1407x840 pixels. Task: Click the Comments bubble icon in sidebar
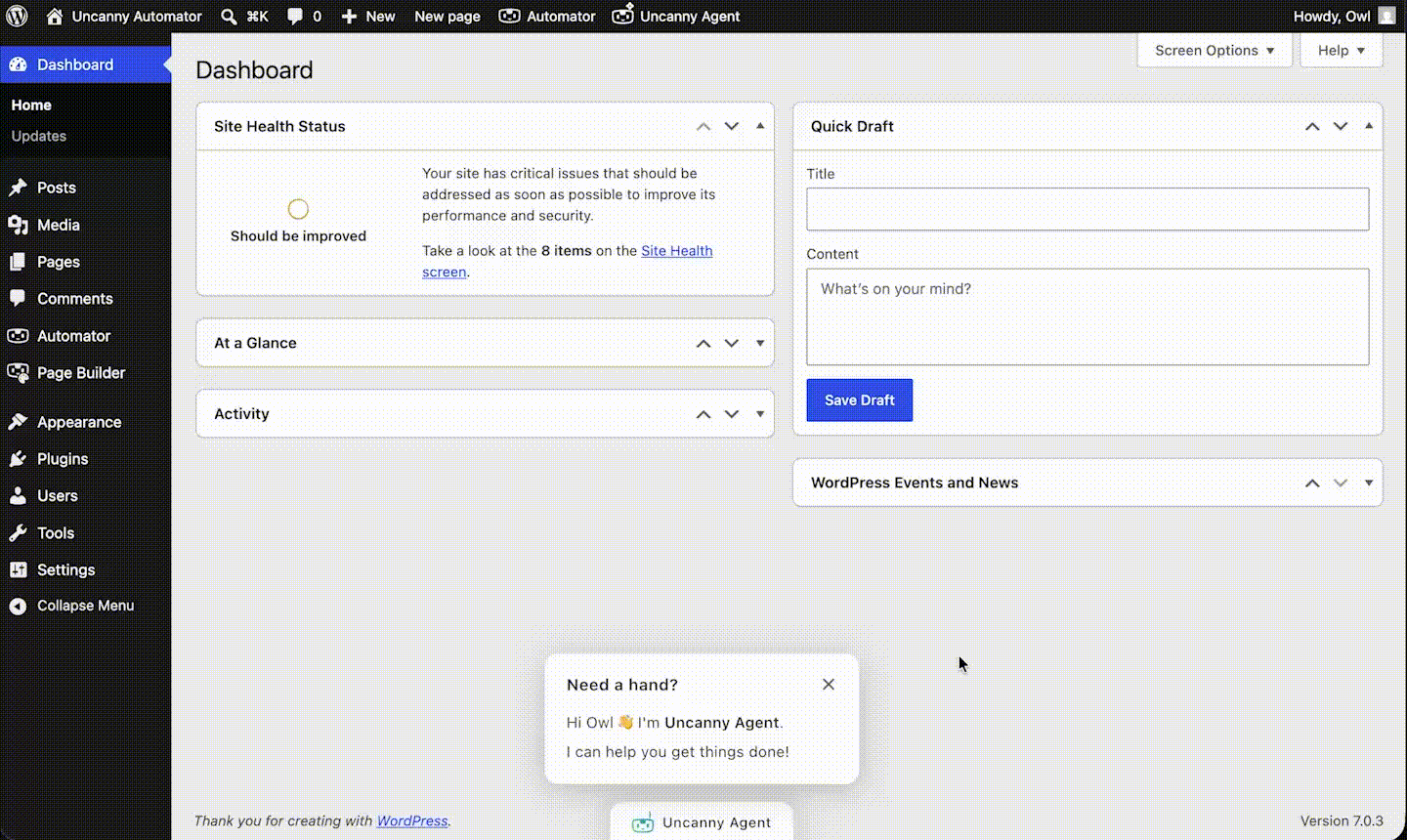pos(18,299)
